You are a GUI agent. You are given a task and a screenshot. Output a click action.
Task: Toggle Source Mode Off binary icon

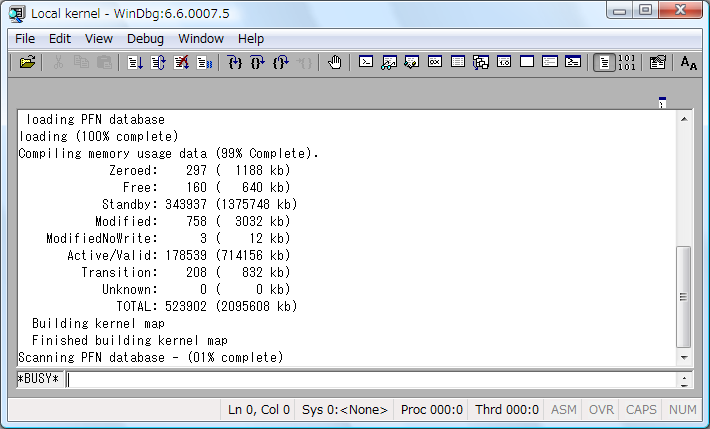[627, 62]
